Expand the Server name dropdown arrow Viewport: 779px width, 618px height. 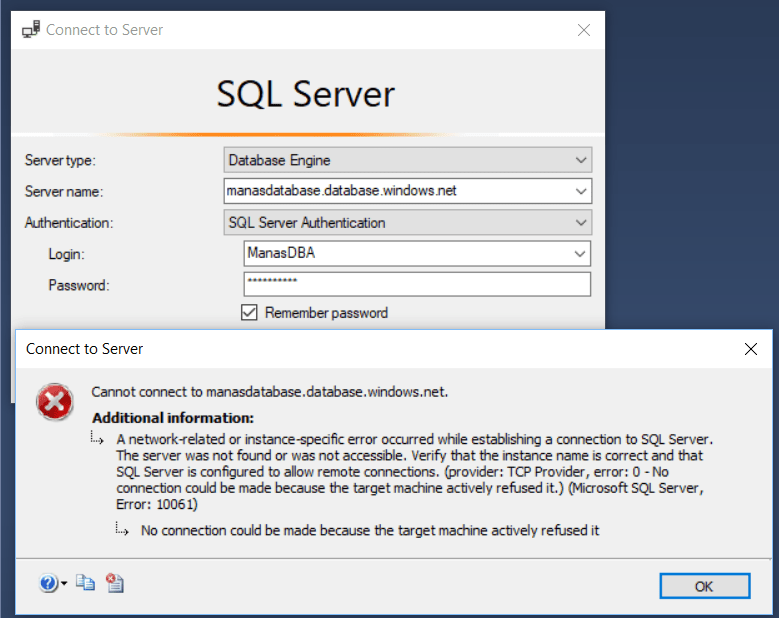coord(581,191)
